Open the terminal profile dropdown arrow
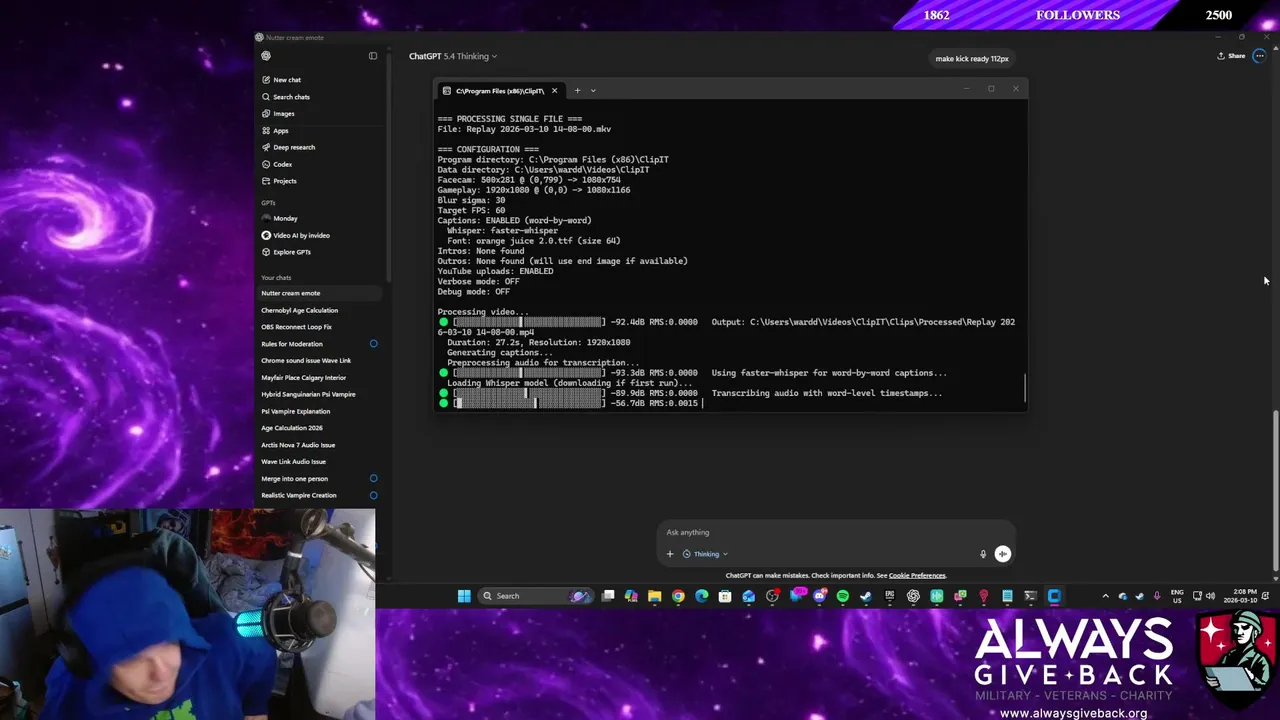 tap(593, 91)
